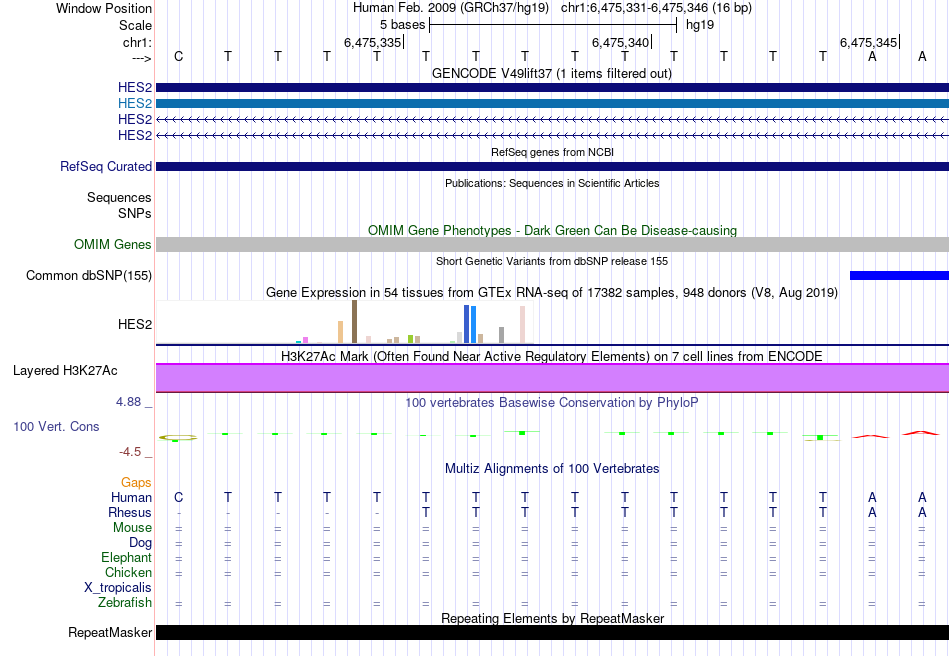Click the Rhesus alignment row label
Viewport: 950px width, 656px height.
pos(130,513)
